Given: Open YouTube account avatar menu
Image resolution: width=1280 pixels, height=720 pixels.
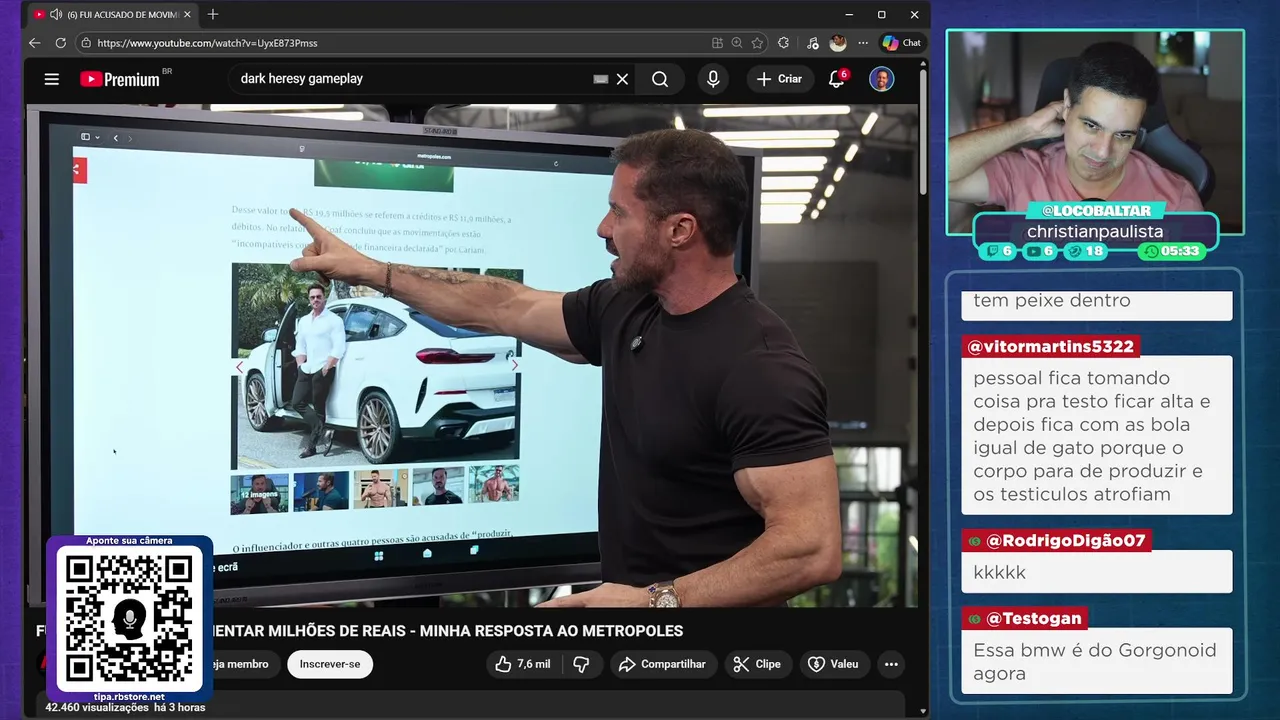Looking at the screenshot, I should coord(881,79).
